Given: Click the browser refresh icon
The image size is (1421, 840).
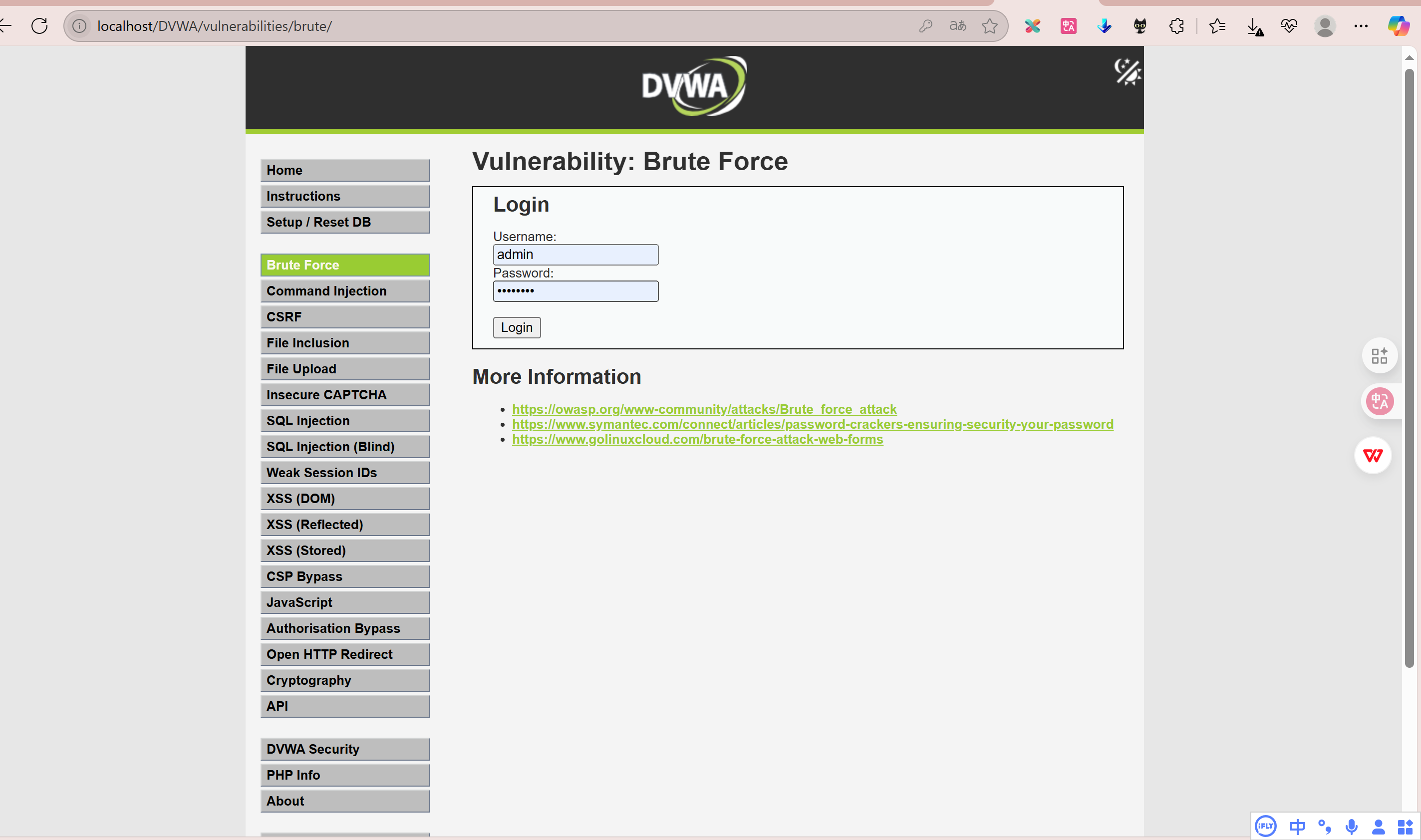Looking at the screenshot, I should pyautogui.click(x=39, y=26).
